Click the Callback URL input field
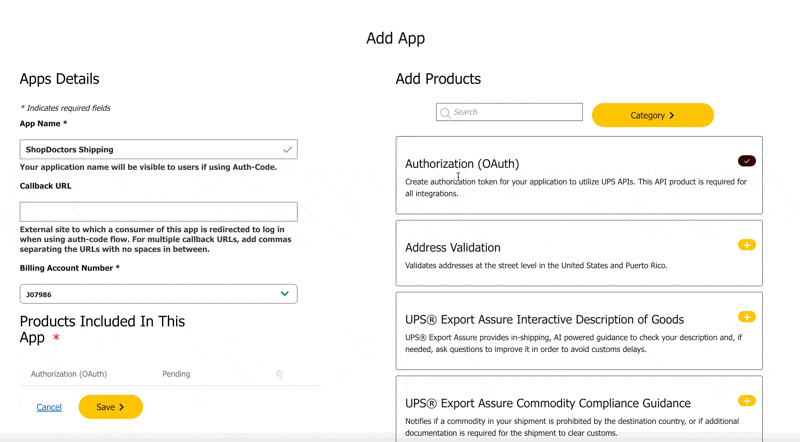 click(159, 212)
